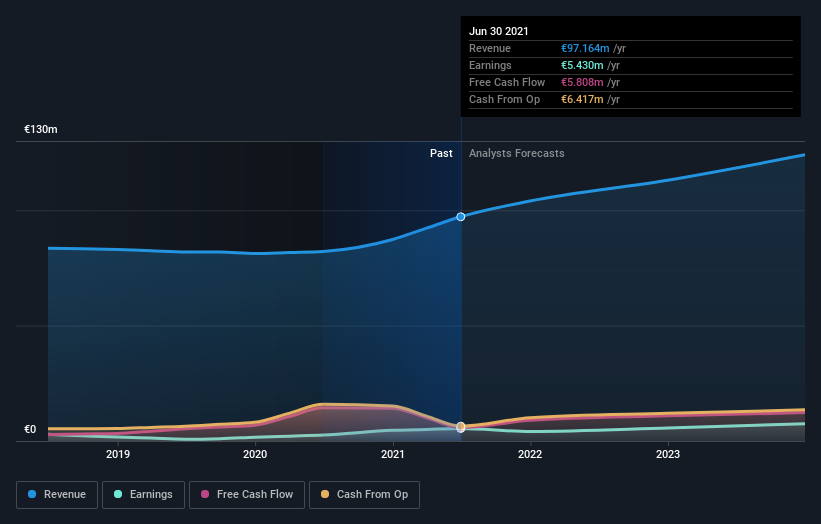
Task: Click the Analysts Forecasts label
Action: (x=516, y=153)
